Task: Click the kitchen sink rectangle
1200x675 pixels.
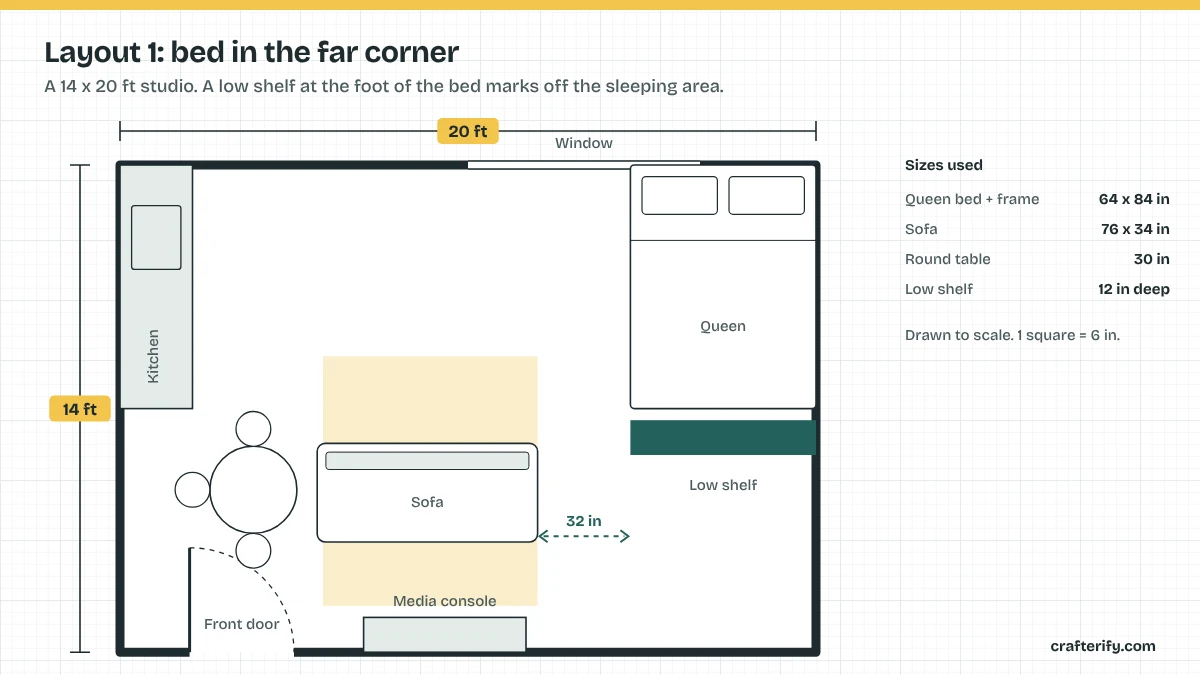Action: pyautogui.click(x=156, y=237)
